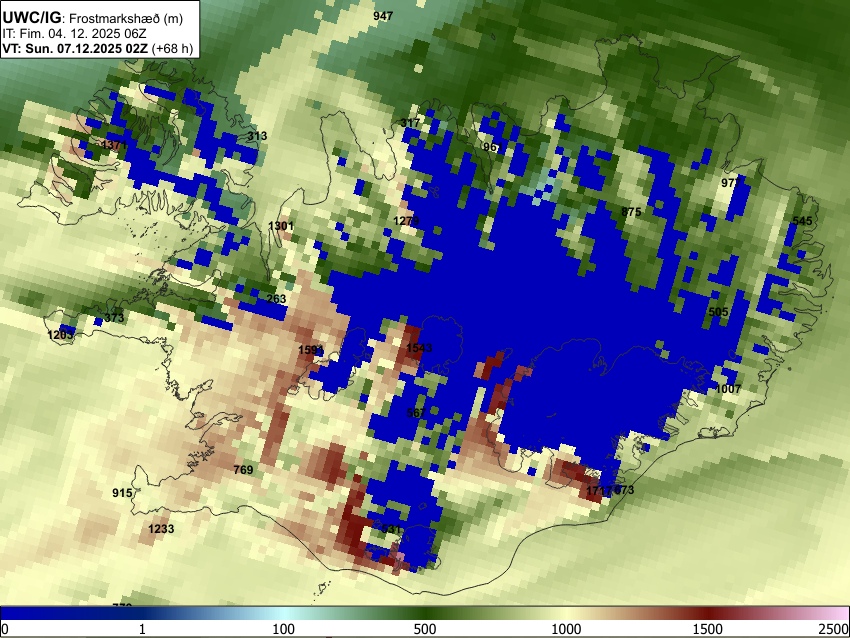Click the map value 1203

pyautogui.click(x=60, y=335)
